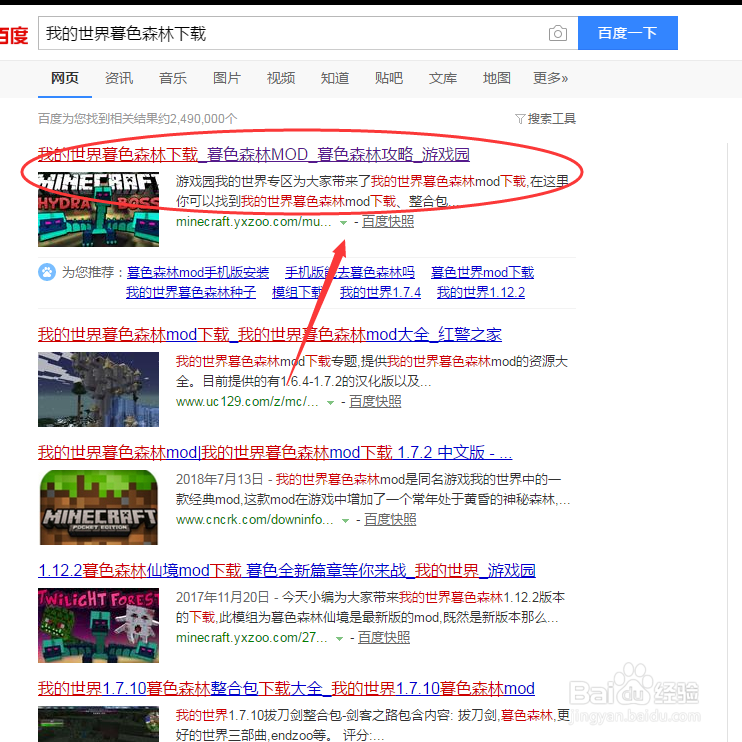Click the paw icon next to 为您推荐
The width and height of the screenshot is (742, 742).
click(47, 272)
